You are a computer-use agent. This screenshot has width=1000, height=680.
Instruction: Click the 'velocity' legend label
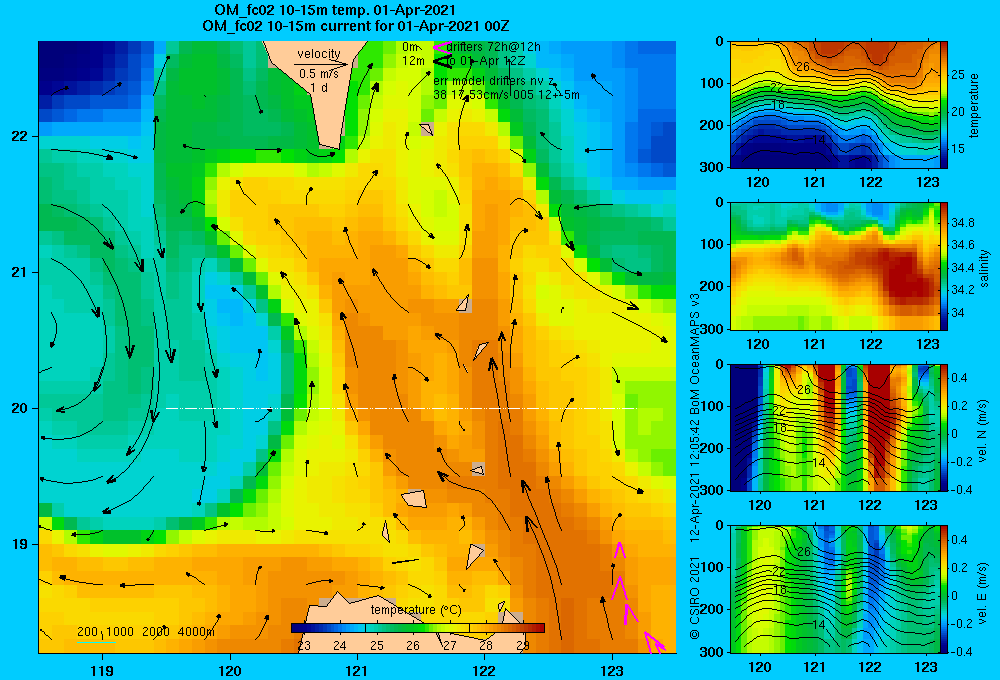point(319,54)
